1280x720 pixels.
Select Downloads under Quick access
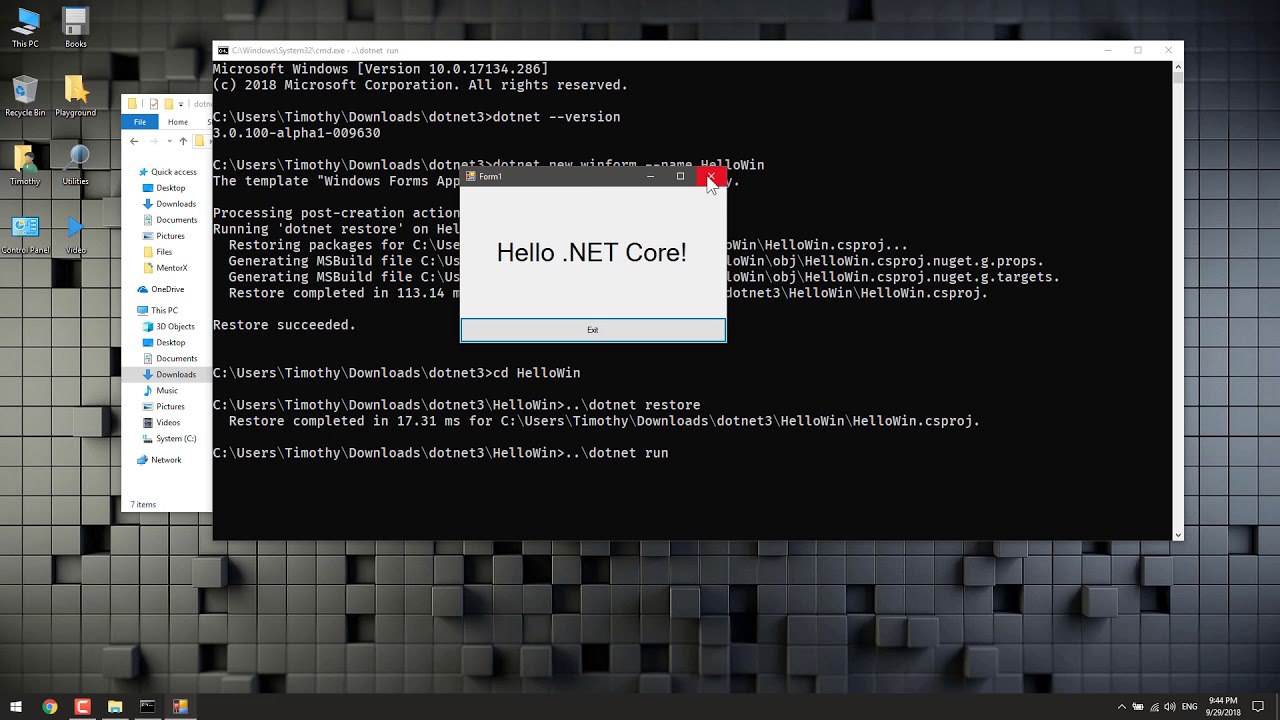(169, 204)
